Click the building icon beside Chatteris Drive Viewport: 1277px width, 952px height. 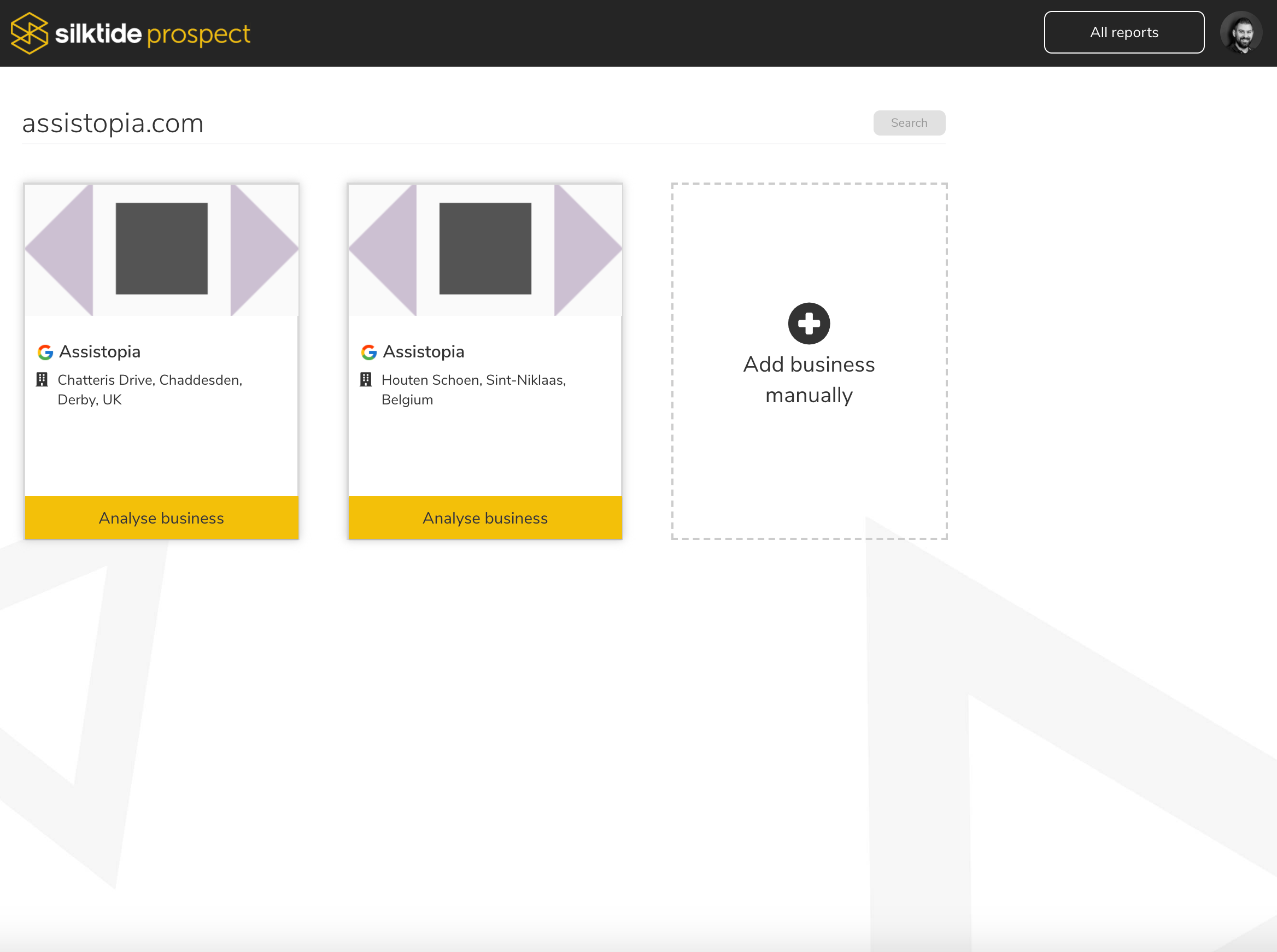tap(42, 380)
